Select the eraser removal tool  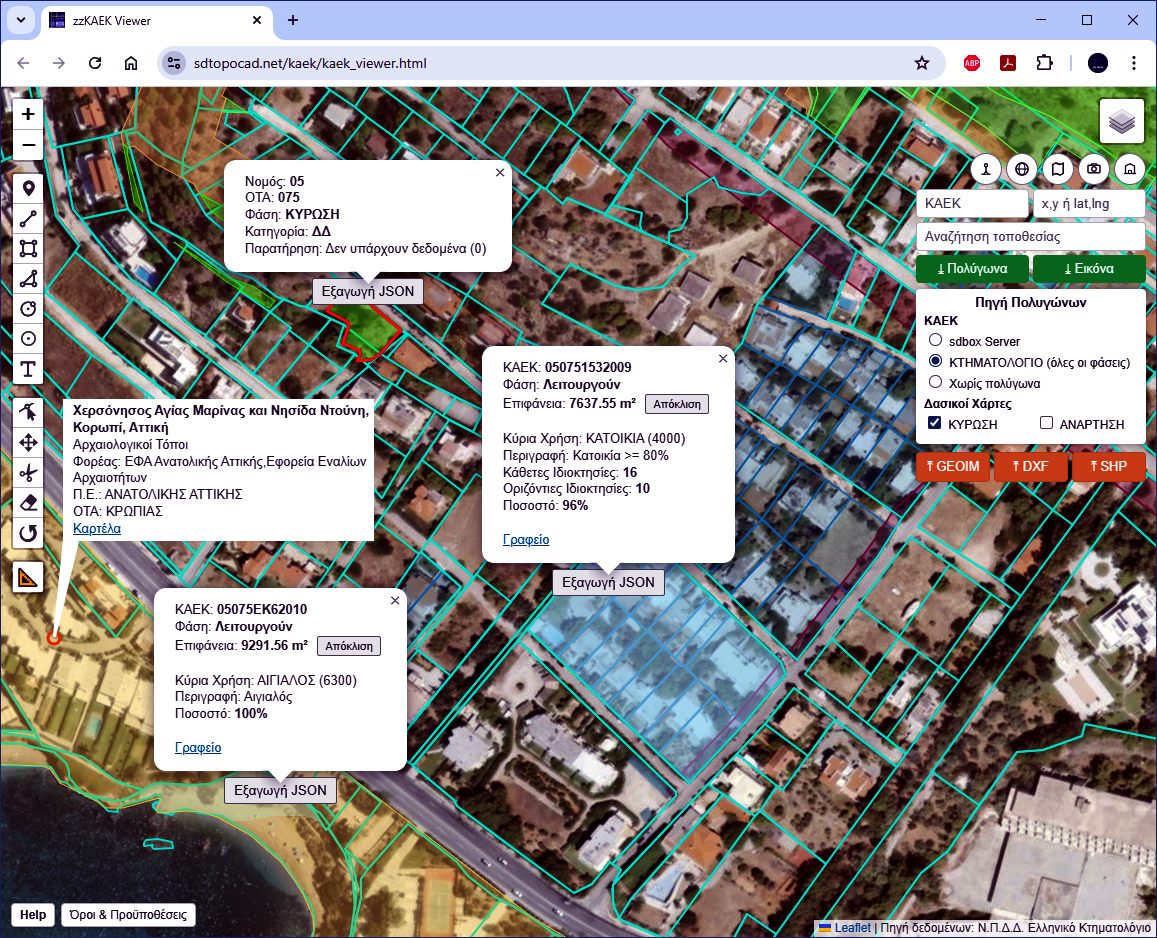tap(28, 502)
